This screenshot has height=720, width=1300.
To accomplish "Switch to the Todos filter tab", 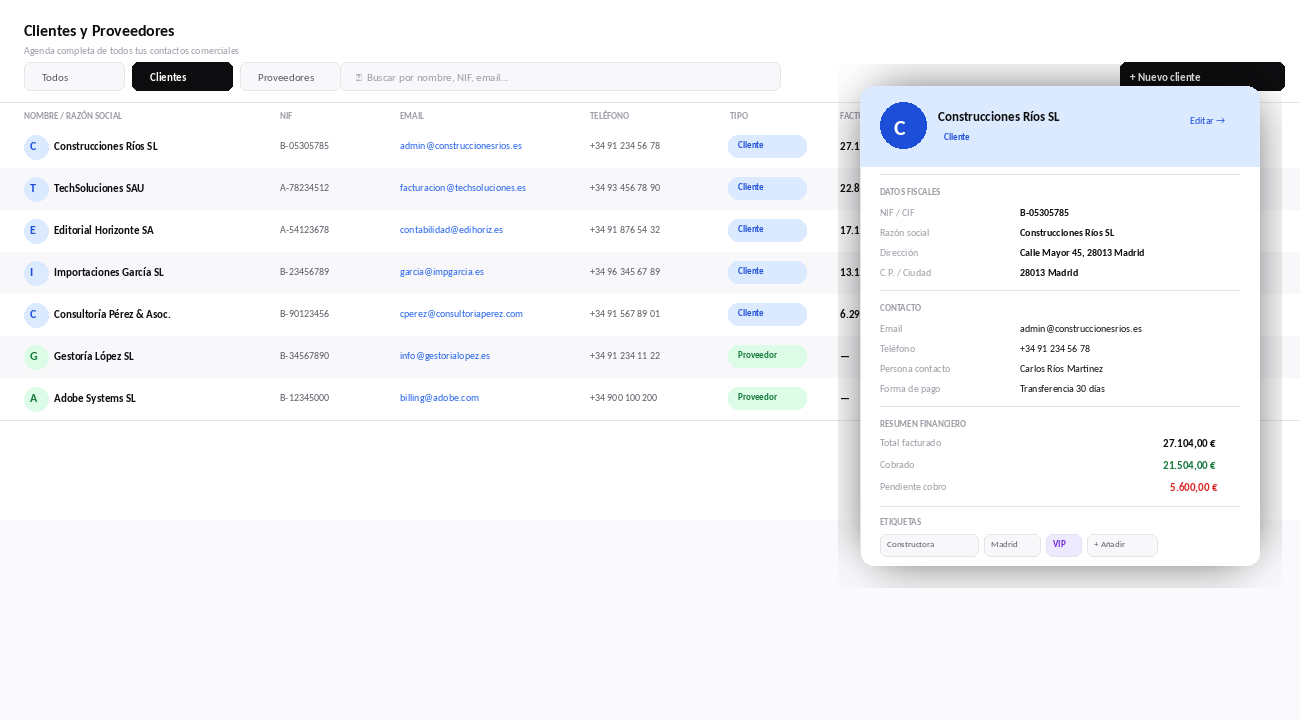I will pos(74,77).
